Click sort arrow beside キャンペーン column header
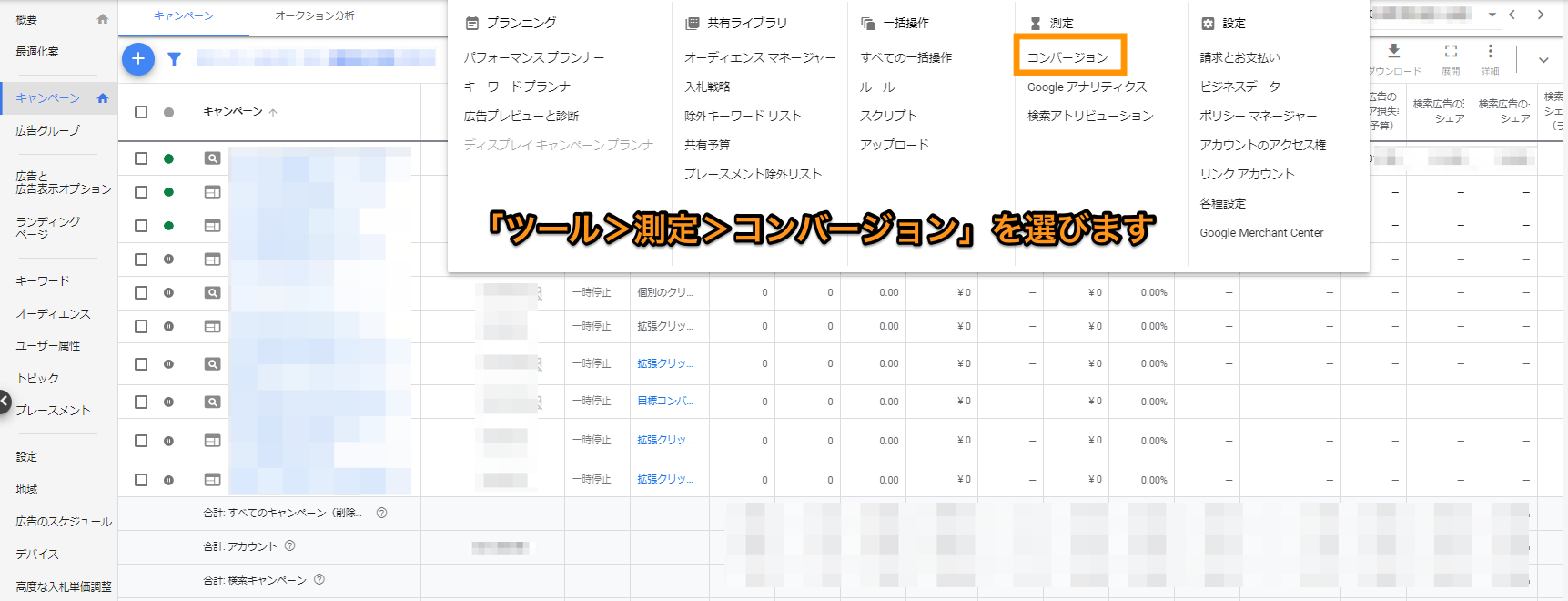Screen dimensions: 1568x601 coord(273,113)
